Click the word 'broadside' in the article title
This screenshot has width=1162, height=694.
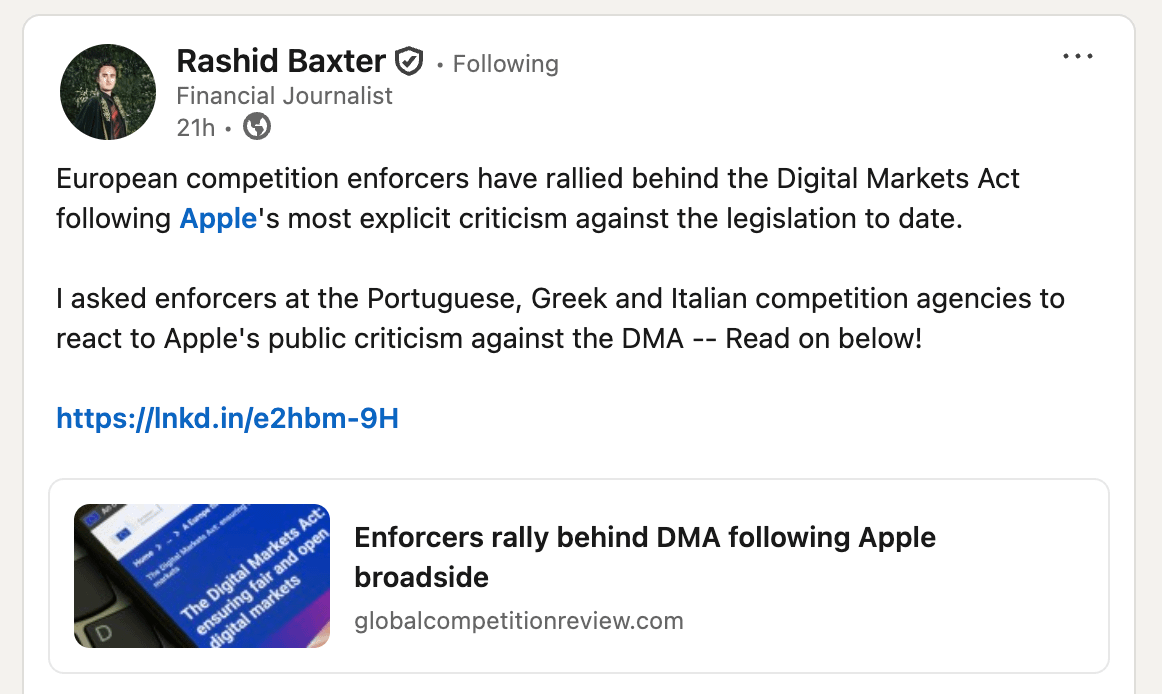coord(421,577)
